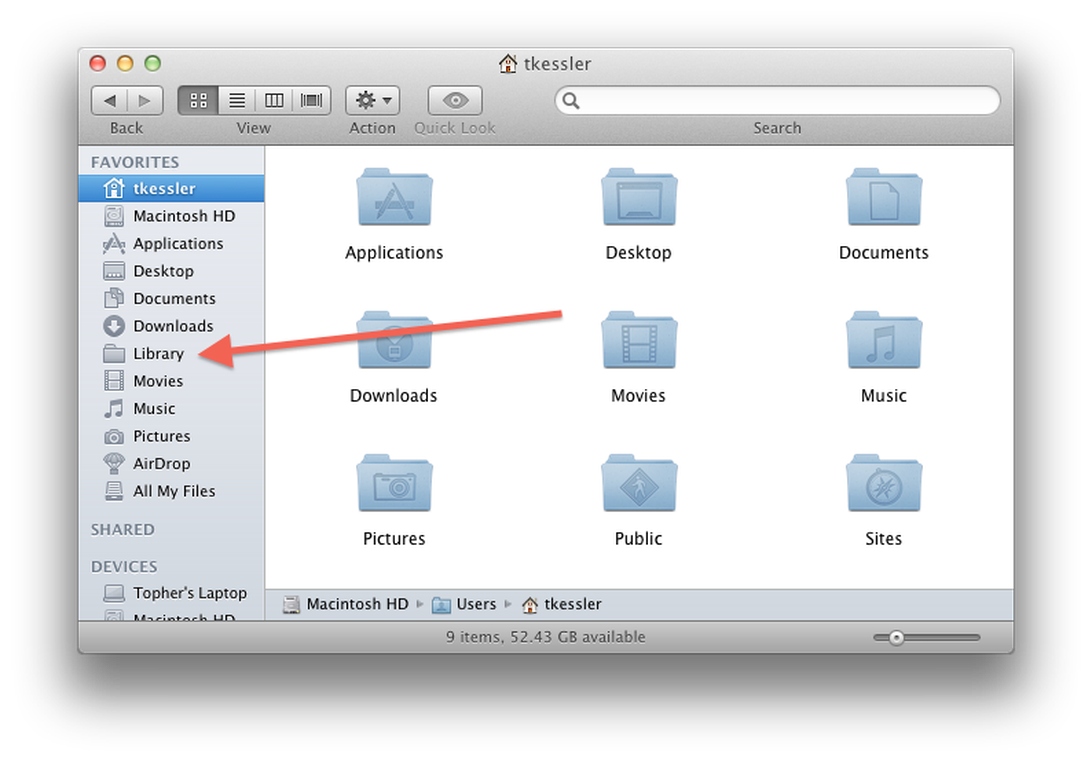Image resolution: width=1092 pixels, height=762 pixels.
Task: Open Applications in the sidebar
Action: (x=171, y=243)
